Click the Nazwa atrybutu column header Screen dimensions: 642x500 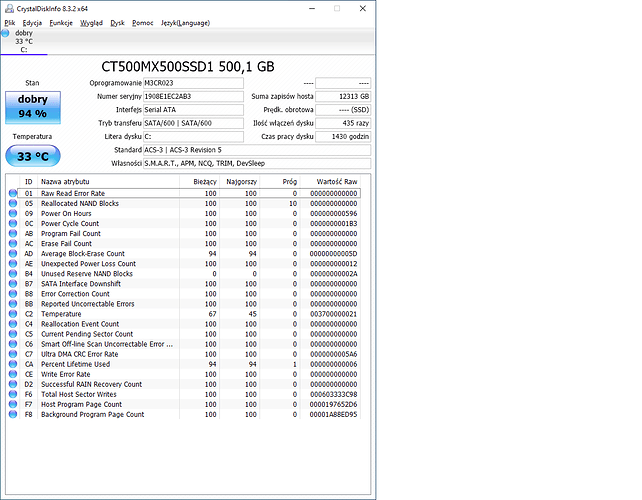(x=108, y=181)
